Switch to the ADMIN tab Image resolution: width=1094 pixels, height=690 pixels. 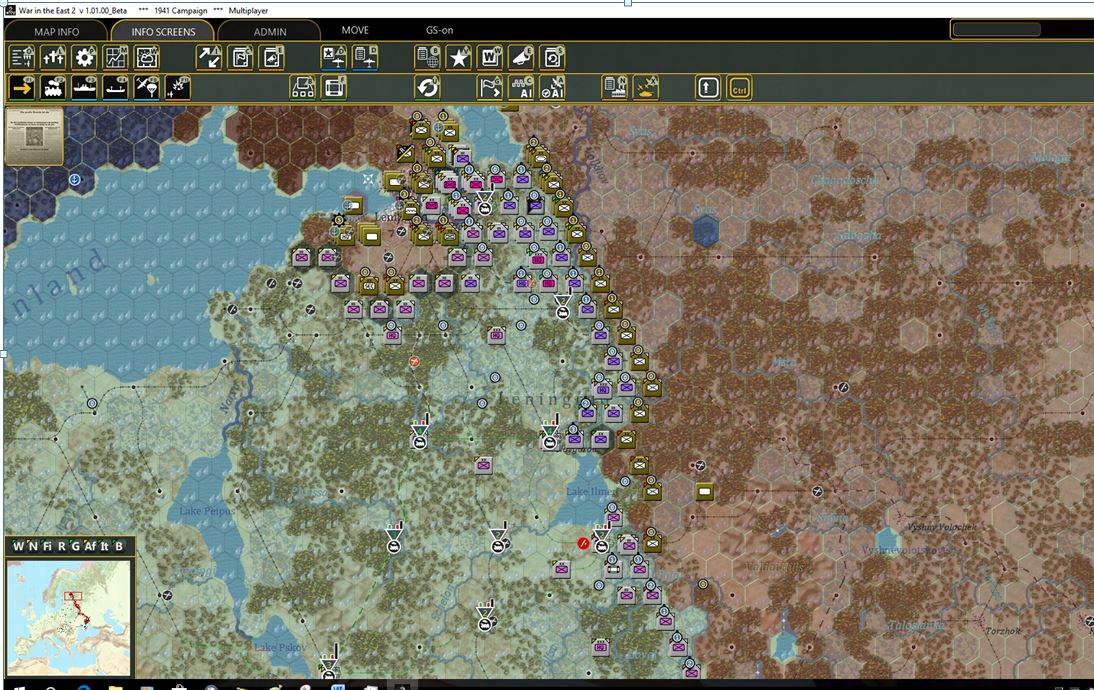[270, 31]
